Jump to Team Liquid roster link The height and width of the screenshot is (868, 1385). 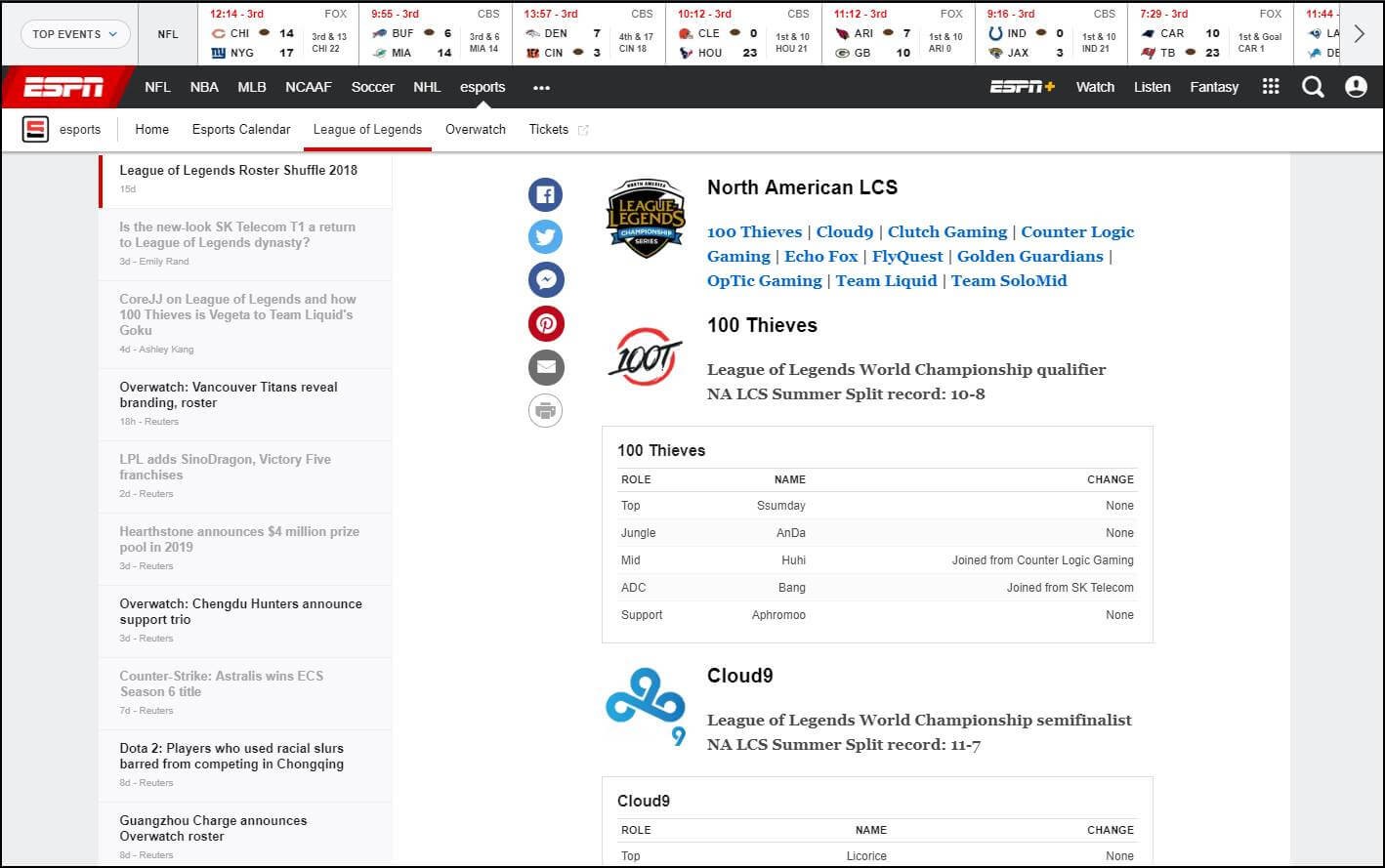pos(886,280)
